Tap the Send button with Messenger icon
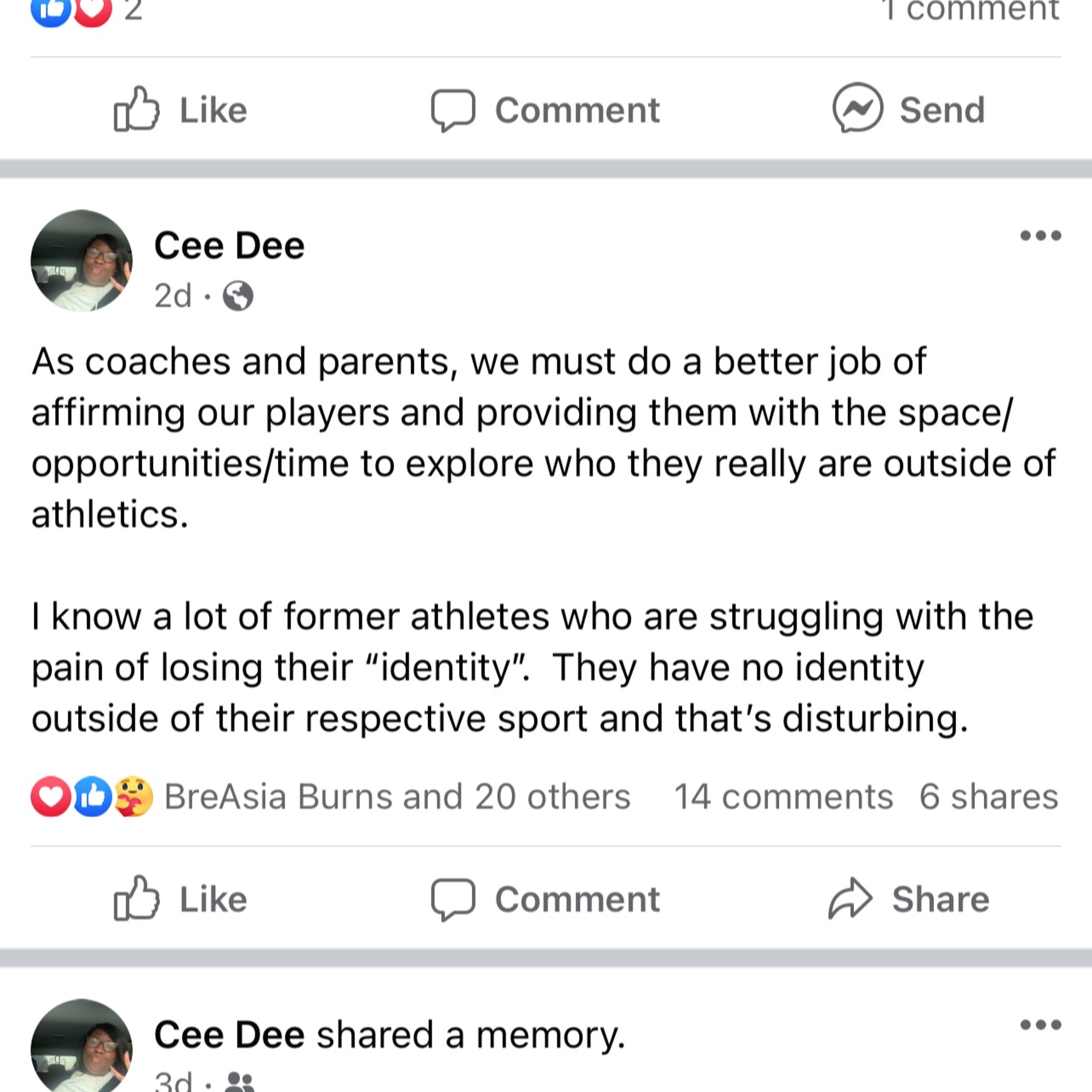The height and width of the screenshot is (1092, 1092). (909, 109)
